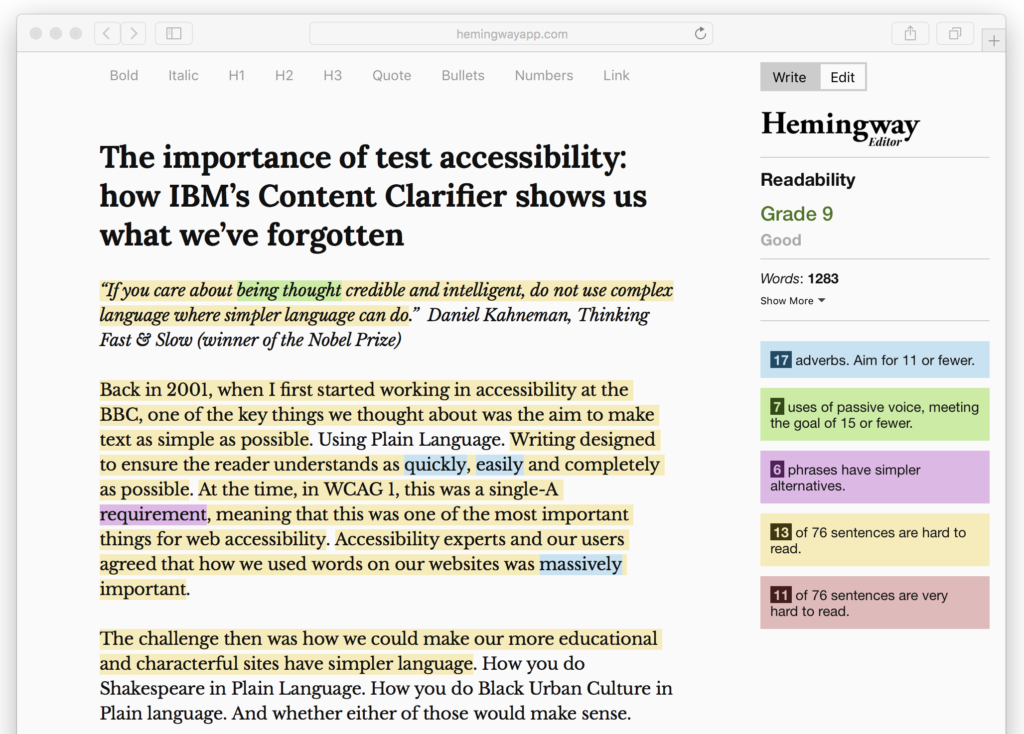Click the highlighted adverb 'easily'
The image size is (1024, 734).
point(500,464)
